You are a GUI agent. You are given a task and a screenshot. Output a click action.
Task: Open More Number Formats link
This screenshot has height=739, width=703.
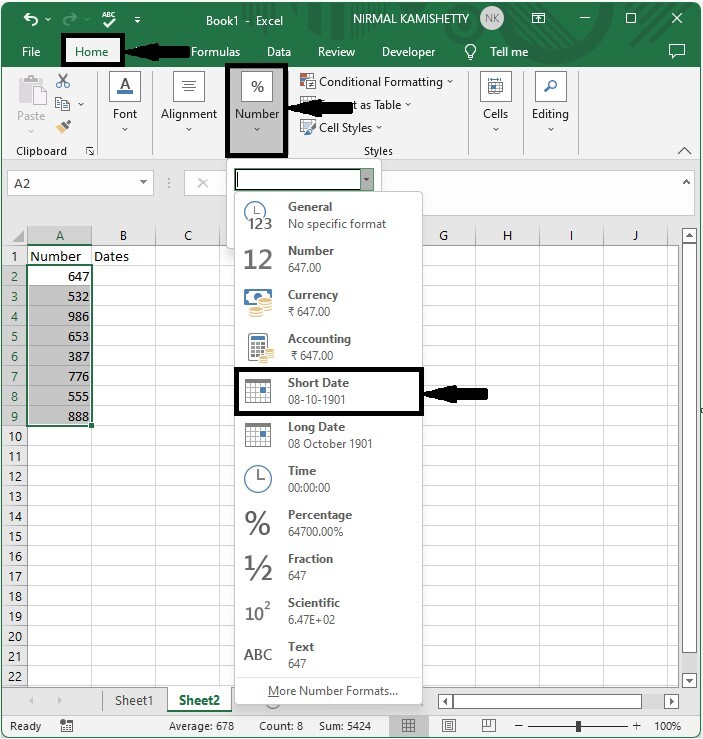pos(333,690)
